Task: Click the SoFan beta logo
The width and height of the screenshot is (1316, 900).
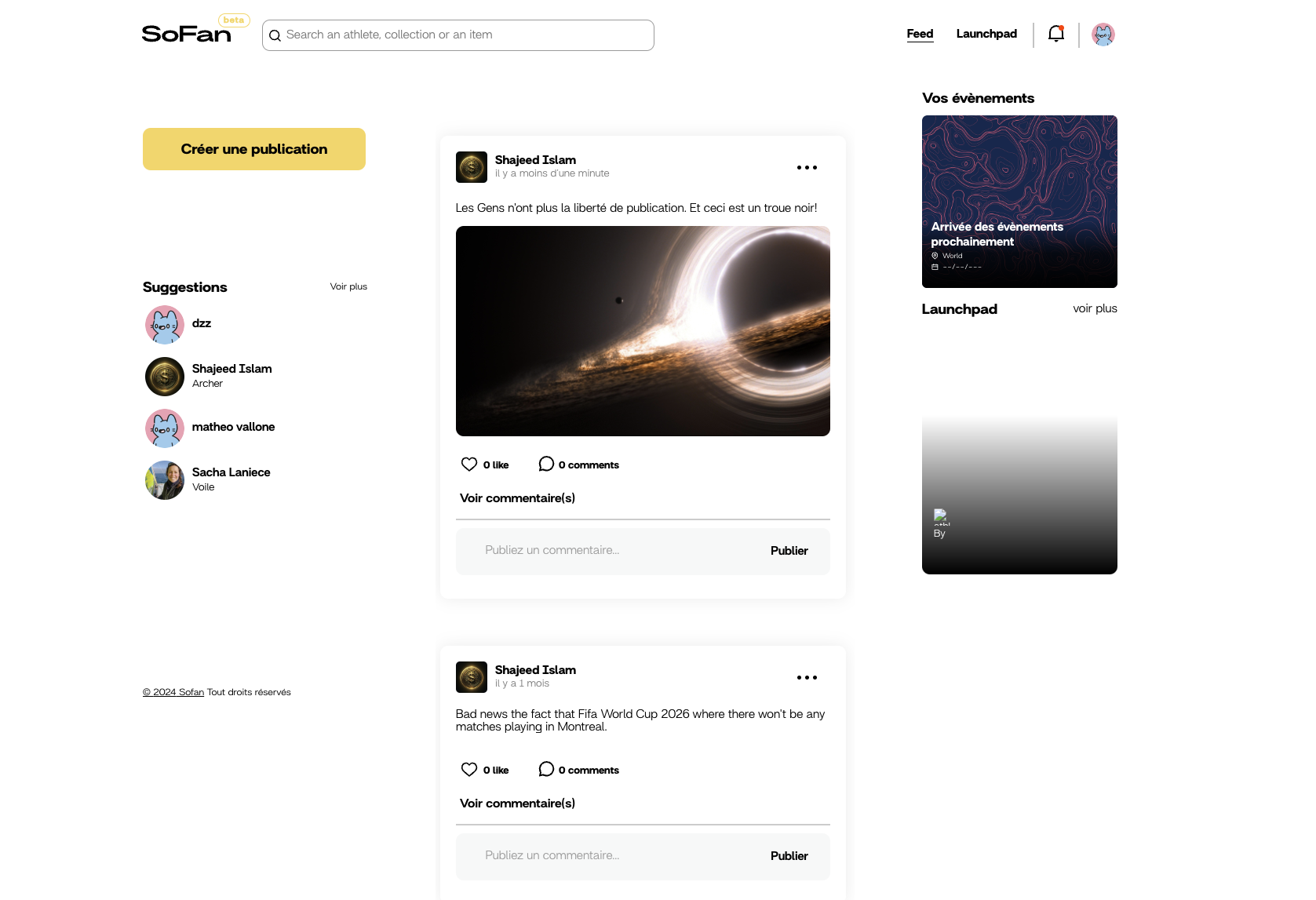Action: point(188,34)
